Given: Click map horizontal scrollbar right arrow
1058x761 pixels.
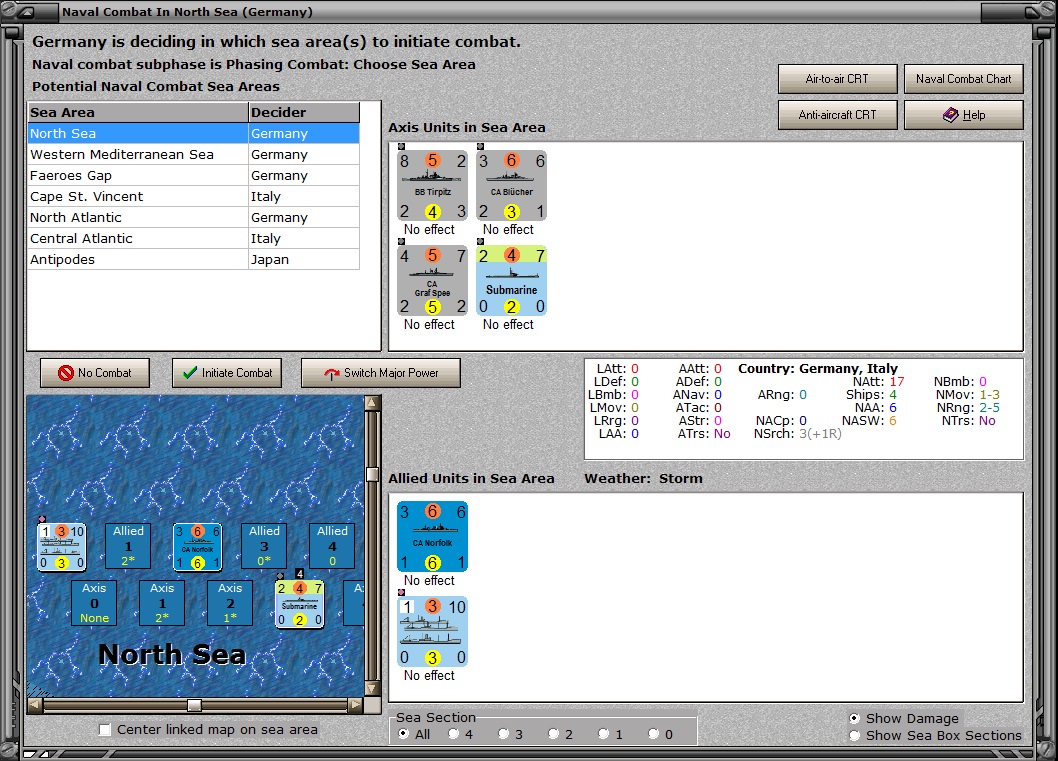Looking at the screenshot, I should 356,705.
